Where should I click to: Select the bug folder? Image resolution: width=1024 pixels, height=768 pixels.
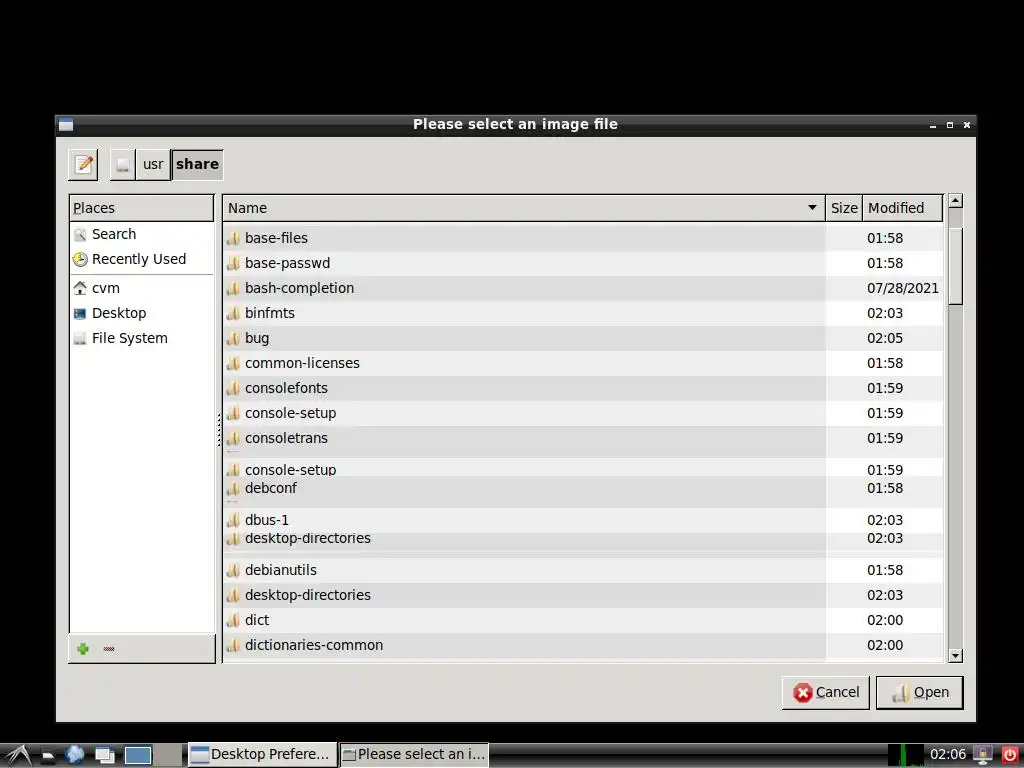point(583,338)
